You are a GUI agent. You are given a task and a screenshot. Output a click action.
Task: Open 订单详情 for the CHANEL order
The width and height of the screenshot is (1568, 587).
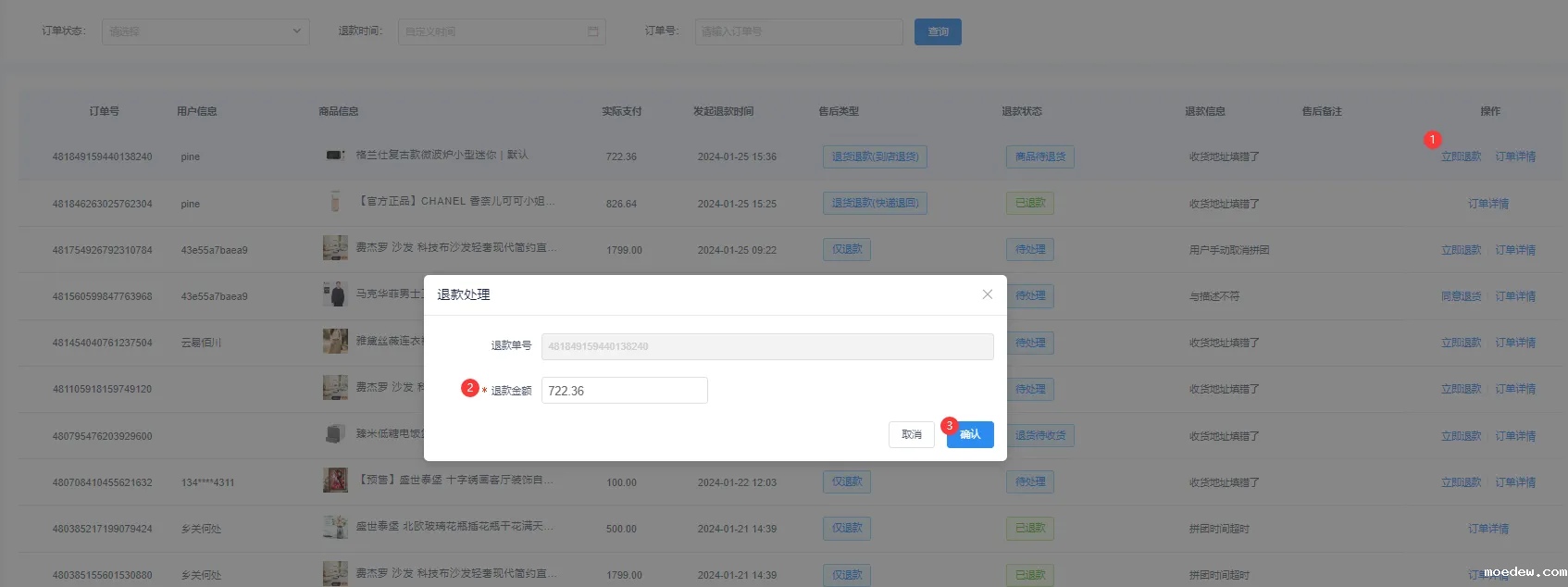point(1487,204)
